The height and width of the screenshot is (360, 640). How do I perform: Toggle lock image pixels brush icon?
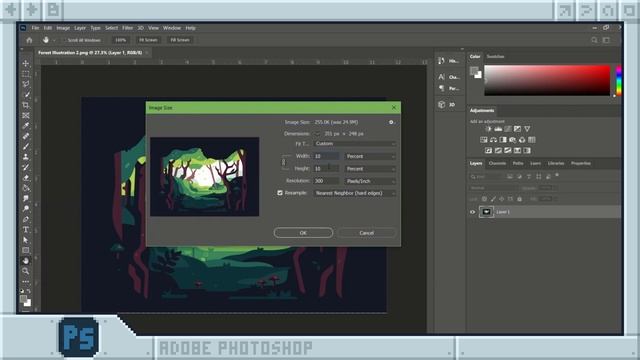(x=493, y=199)
